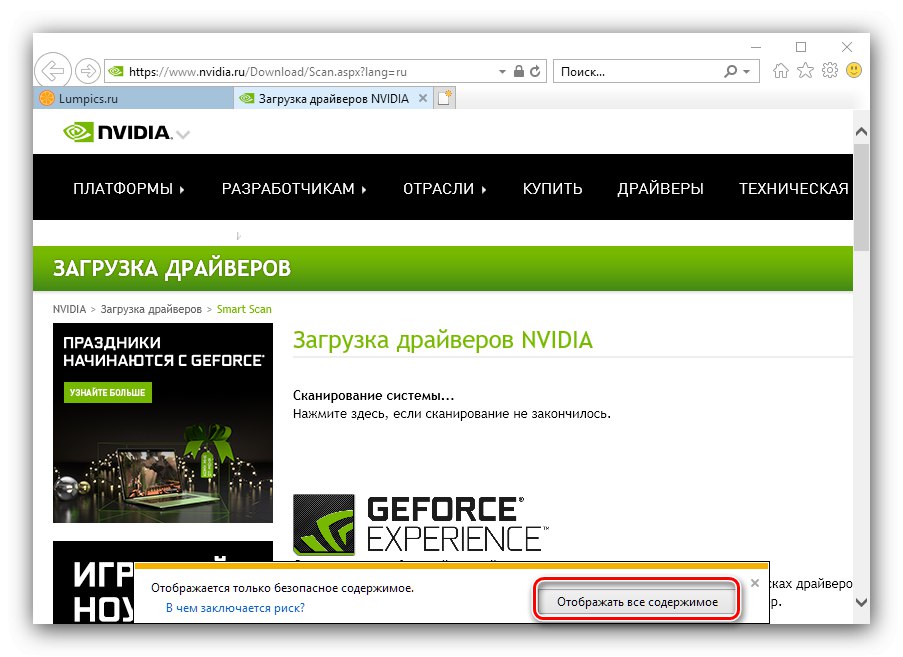
Task: Click the УЗНАЙТЕ БОЛЬШЕ banner button
Action: (x=108, y=393)
